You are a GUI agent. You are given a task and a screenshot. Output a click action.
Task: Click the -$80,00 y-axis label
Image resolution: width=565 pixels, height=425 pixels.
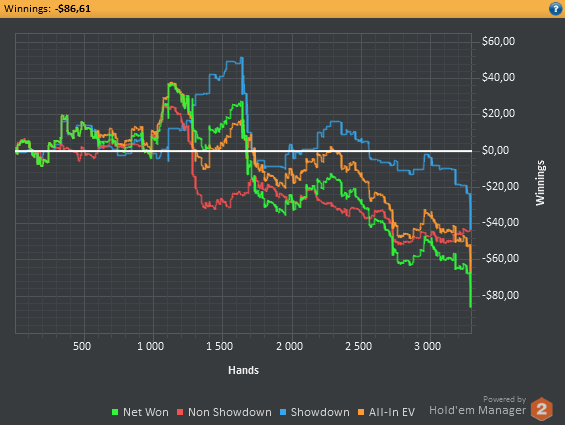pyautogui.click(x=501, y=295)
